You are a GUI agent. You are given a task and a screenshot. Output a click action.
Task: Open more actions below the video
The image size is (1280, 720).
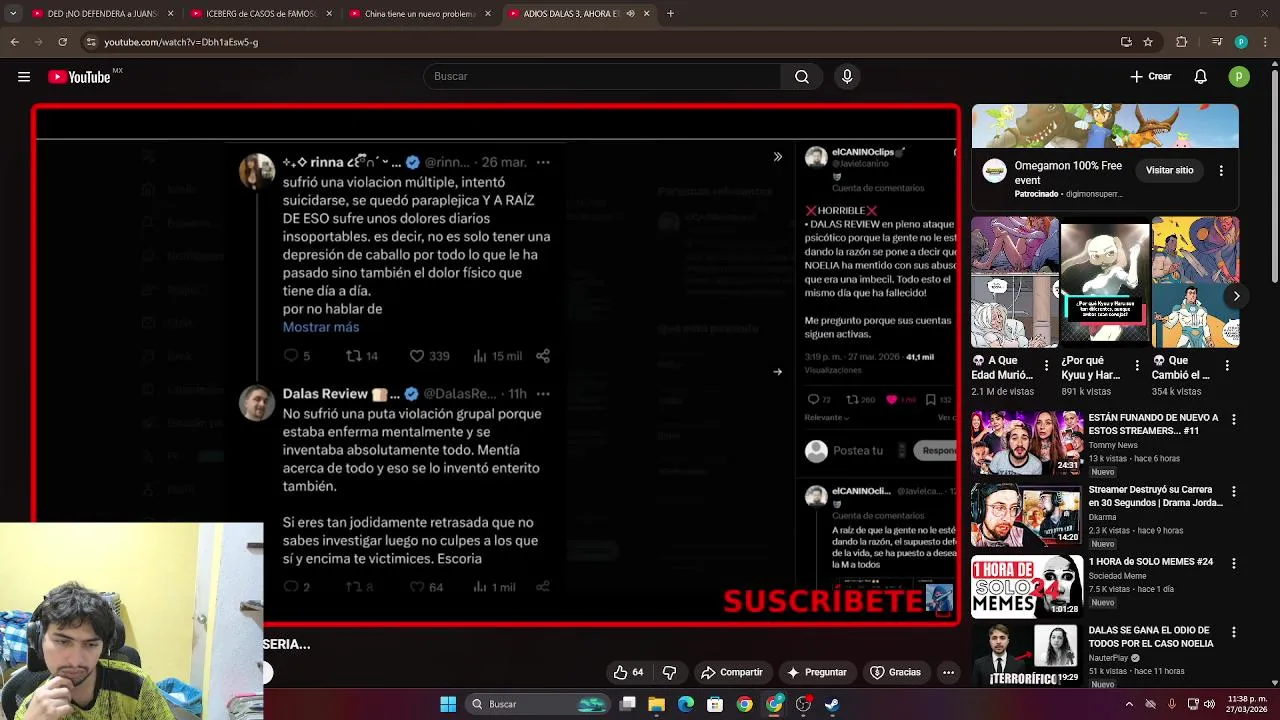pyautogui.click(x=948, y=673)
